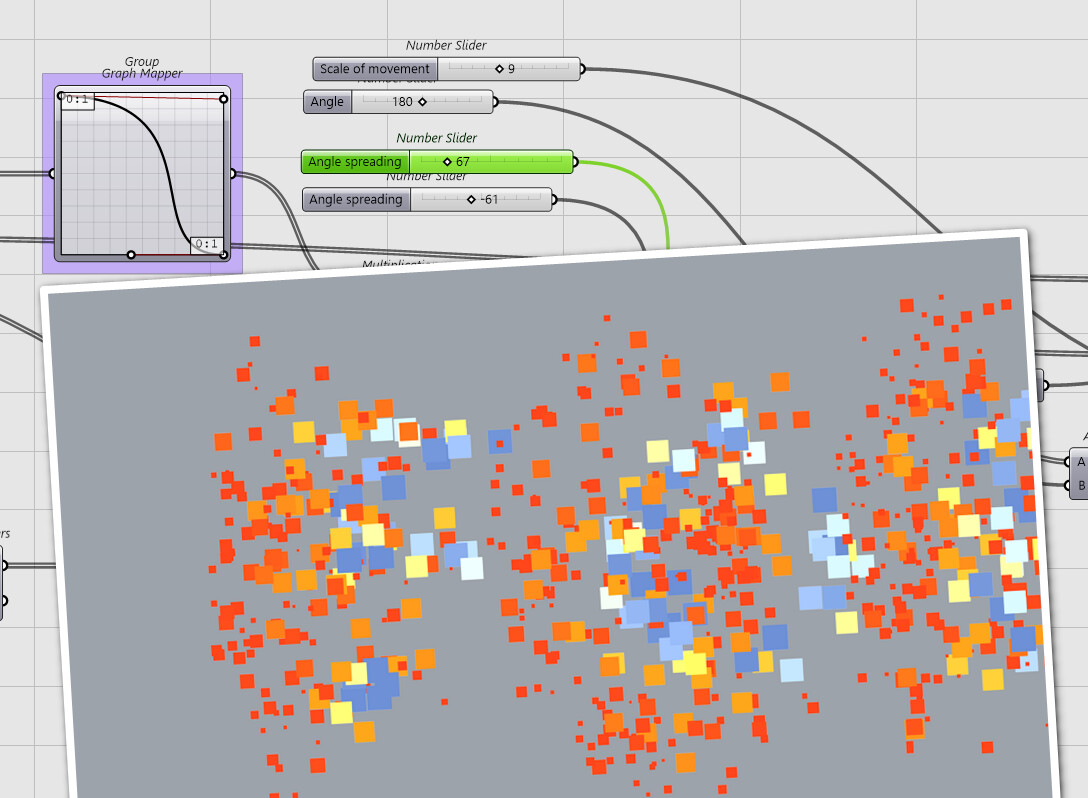Click the -61 Angle spreading name tag
This screenshot has height=798, width=1088.
[x=355, y=199]
